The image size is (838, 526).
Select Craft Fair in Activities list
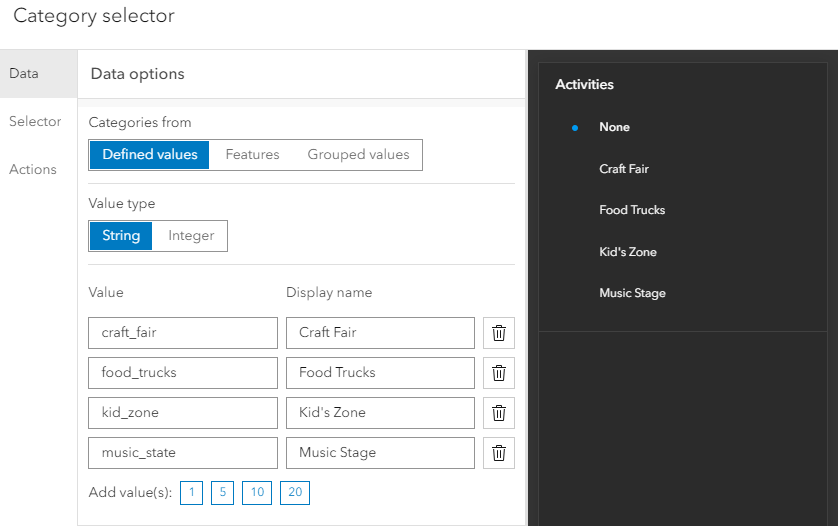624,169
